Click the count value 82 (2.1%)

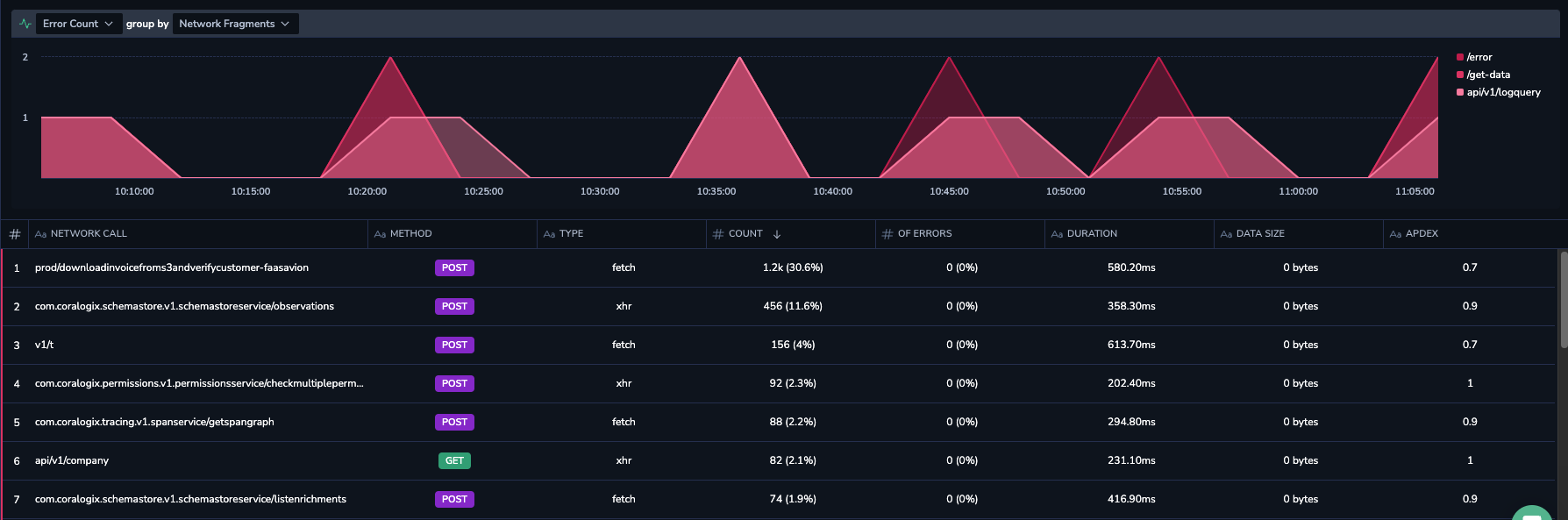pos(793,460)
